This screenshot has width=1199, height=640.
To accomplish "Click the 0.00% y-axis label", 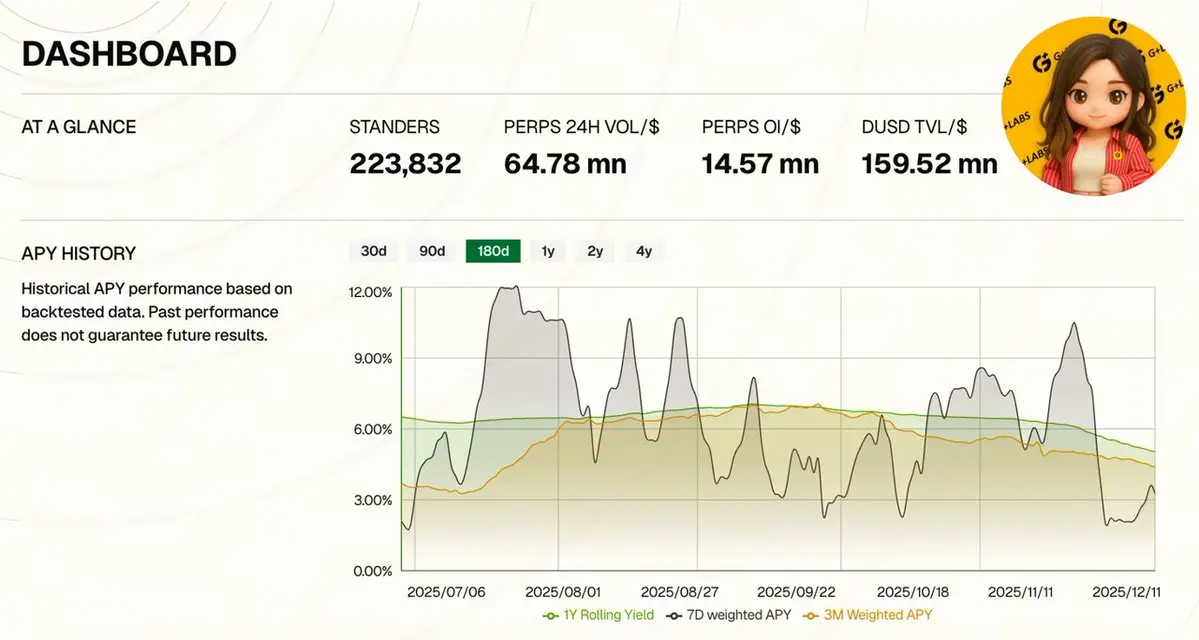I will 373,571.
